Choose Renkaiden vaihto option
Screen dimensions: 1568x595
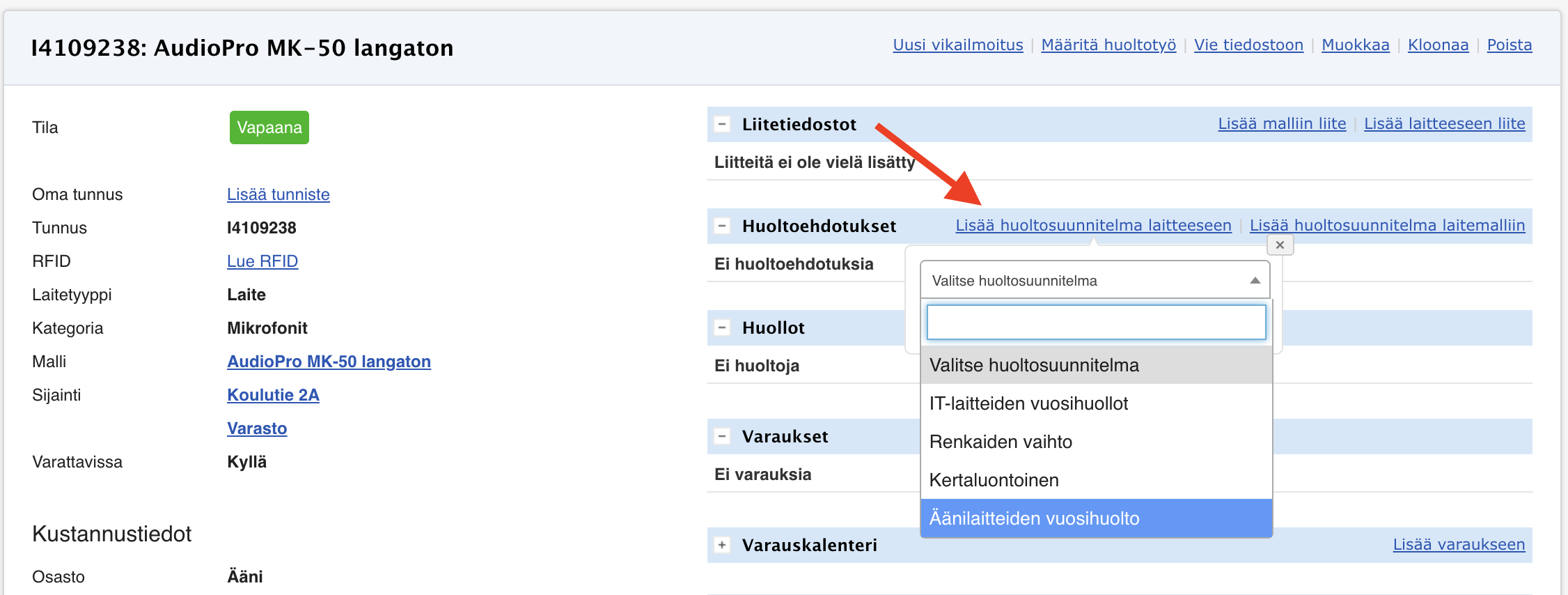pos(1096,442)
